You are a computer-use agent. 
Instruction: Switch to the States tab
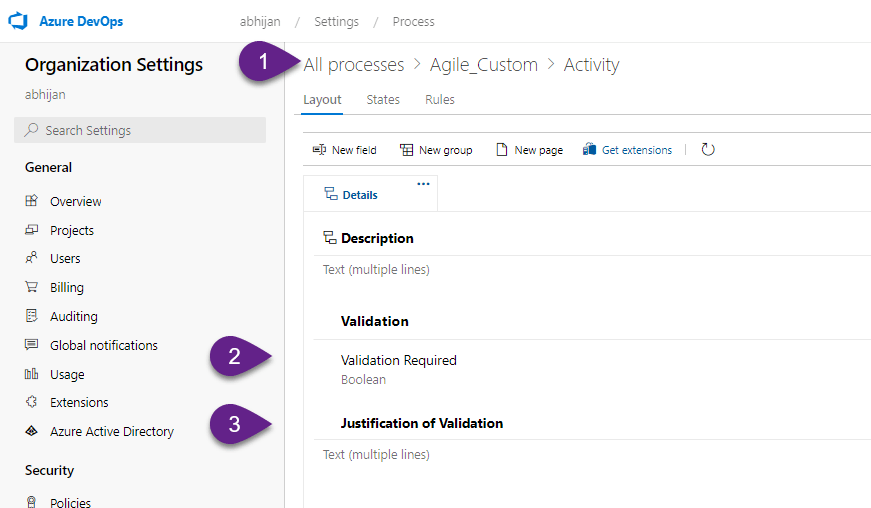pos(383,100)
